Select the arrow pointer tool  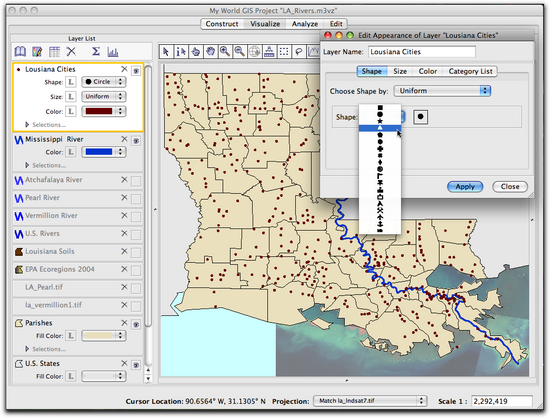(x=166, y=52)
